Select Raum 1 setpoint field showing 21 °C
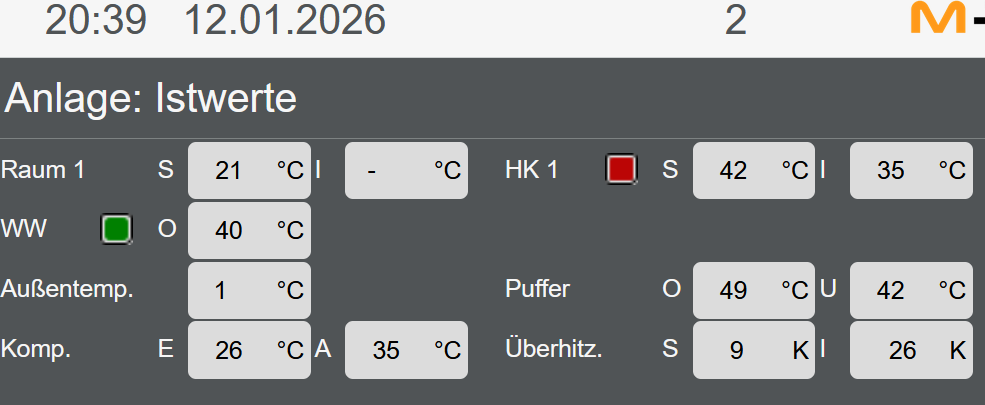The width and height of the screenshot is (985, 405). (249, 170)
